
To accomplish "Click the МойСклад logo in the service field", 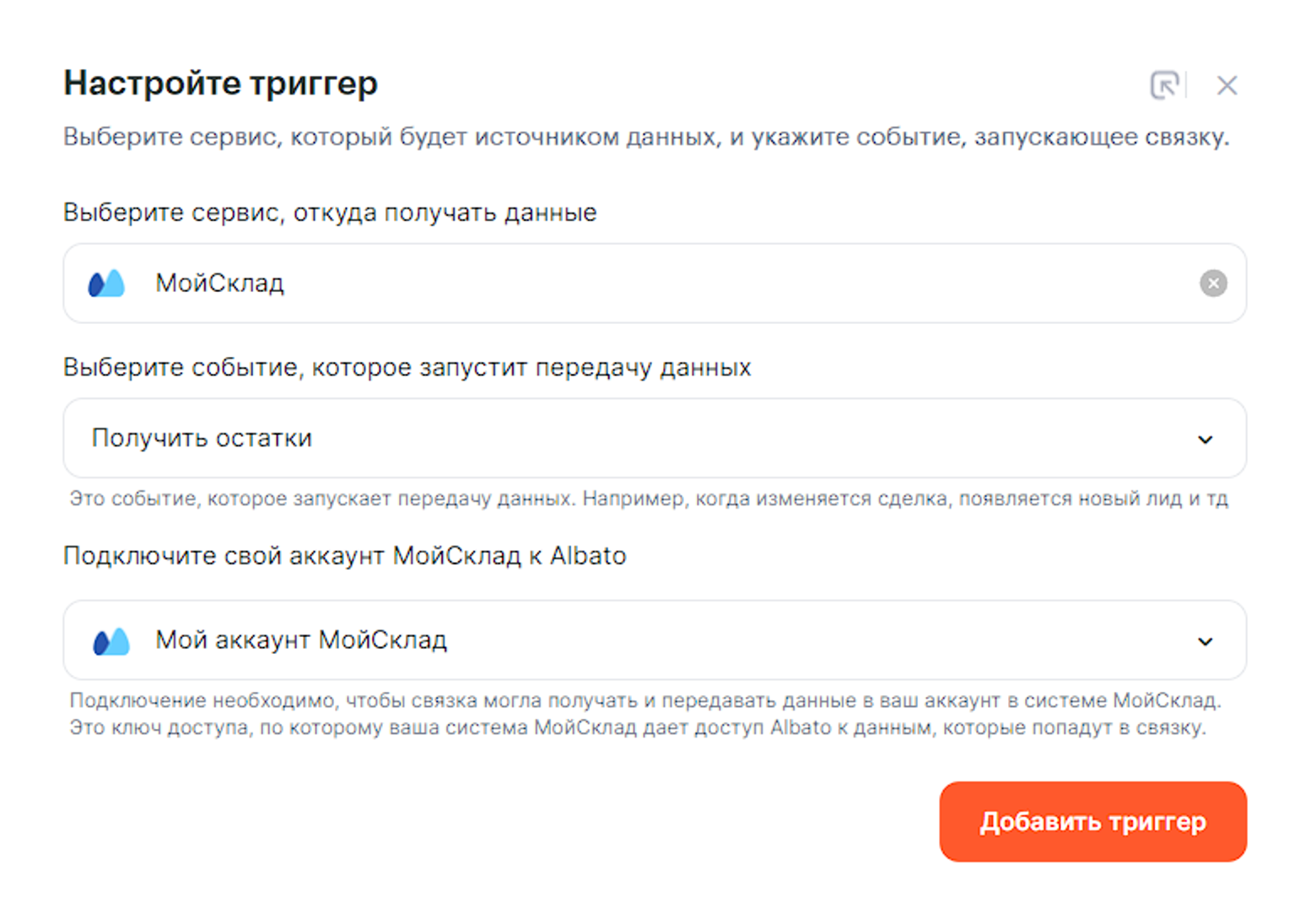I will tap(107, 283).
